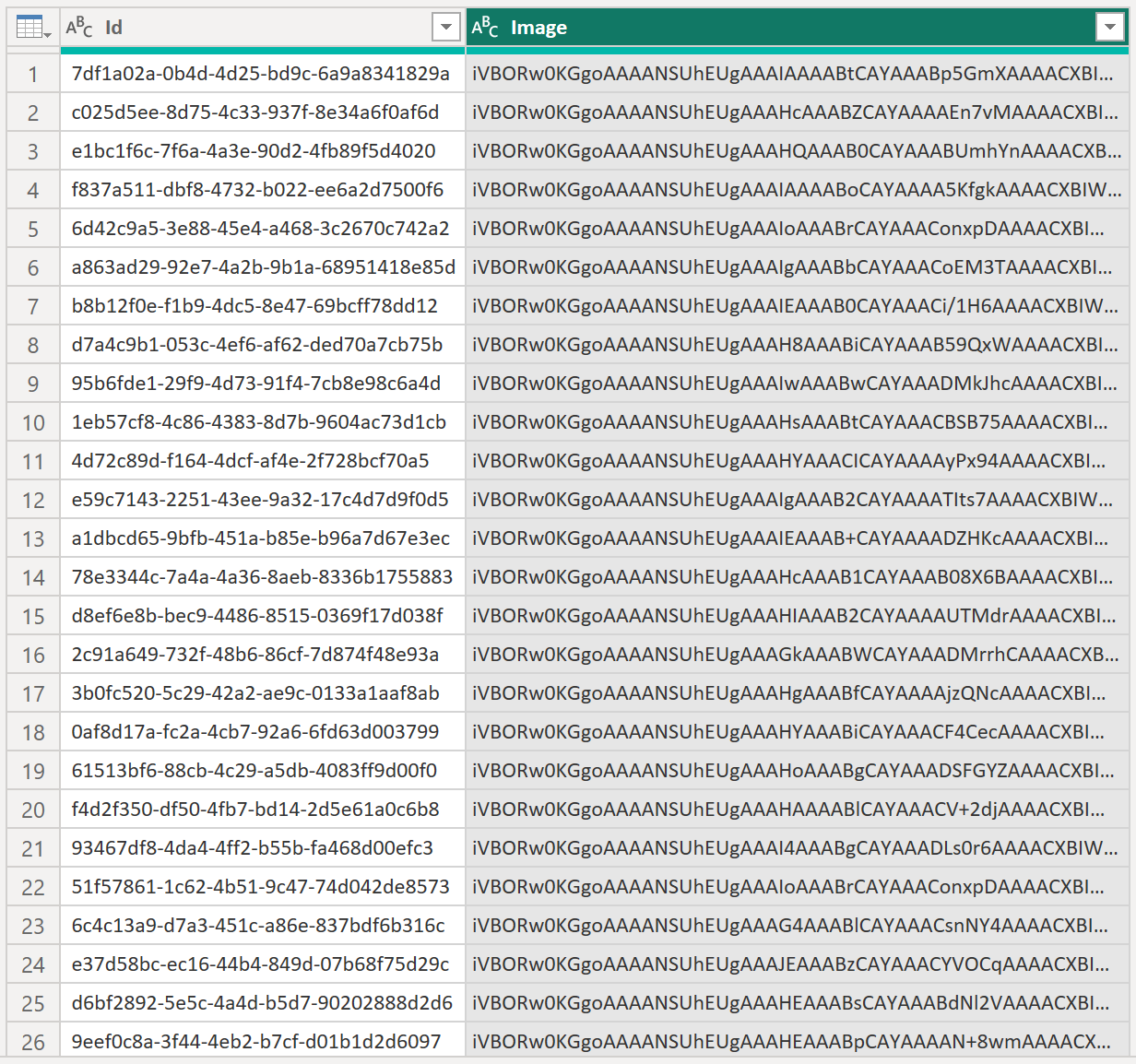Image resolution: width=1136 pixels, height=1064 pixels.
Task: Open the Image column filter dropdown
Action: (1110, 28)
